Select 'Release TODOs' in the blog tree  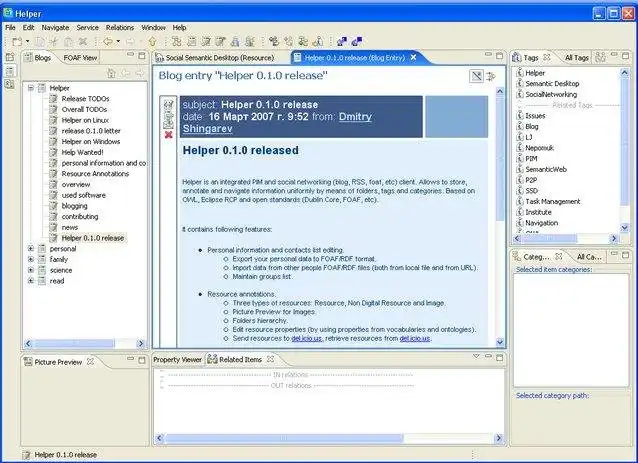pos(85,98)
